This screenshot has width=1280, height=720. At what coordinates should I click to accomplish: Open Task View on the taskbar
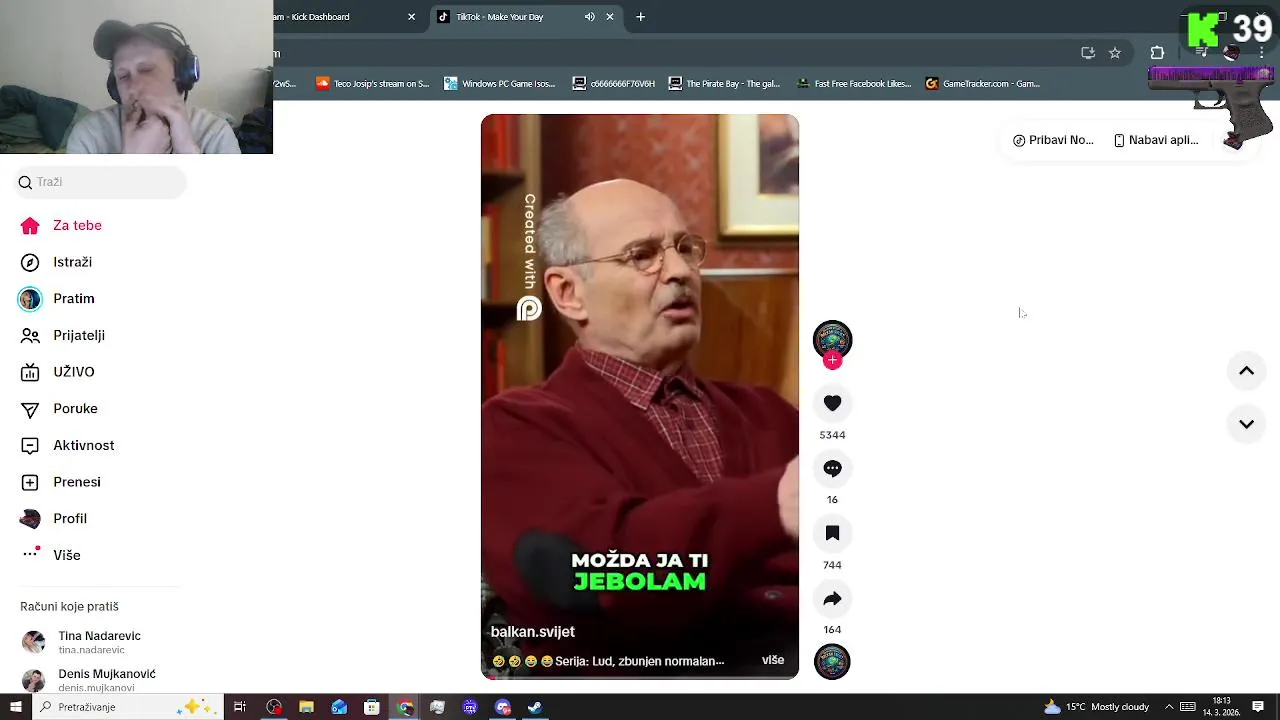pos(240,707)
